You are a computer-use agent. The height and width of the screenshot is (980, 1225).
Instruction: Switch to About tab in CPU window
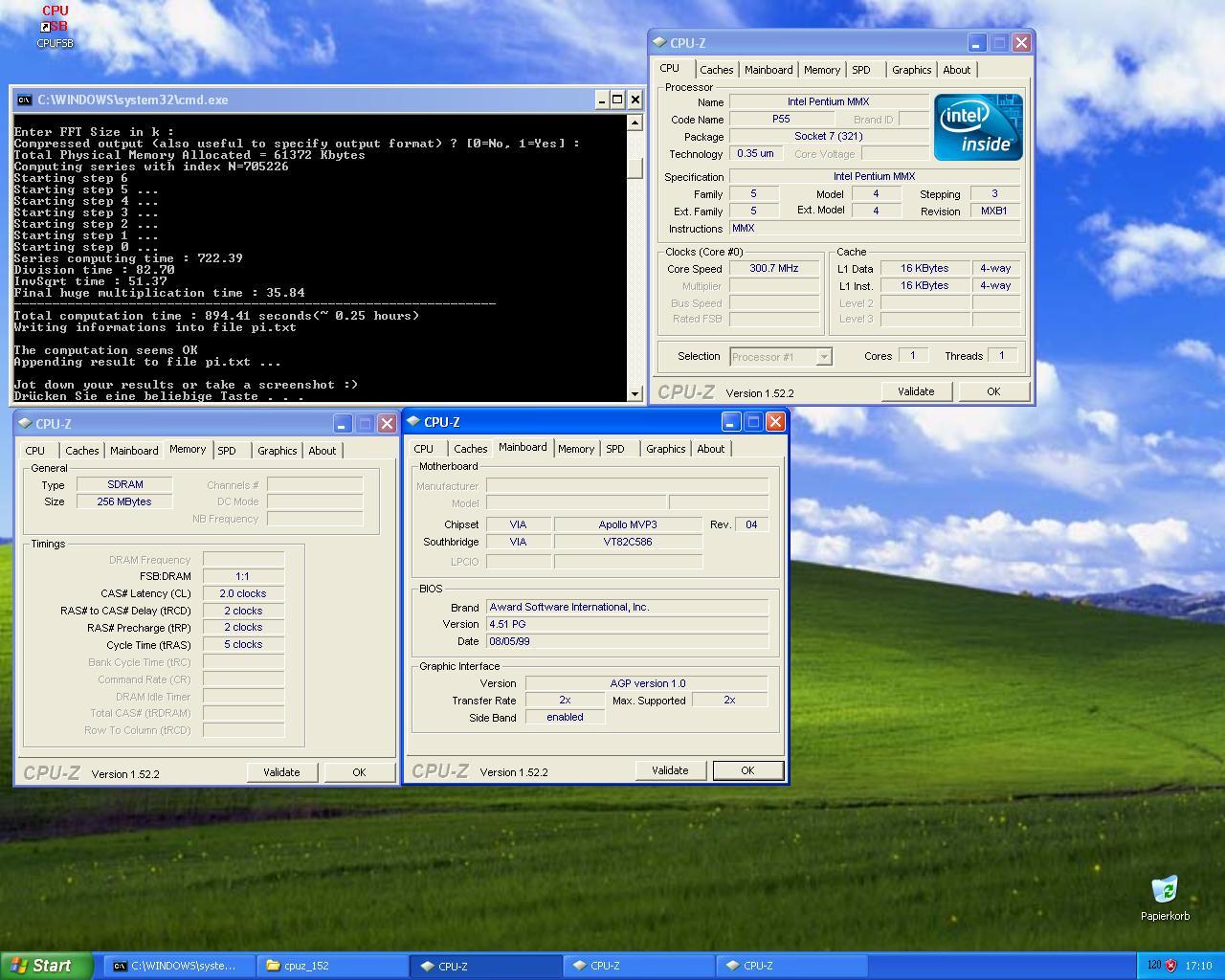[956, 70]
